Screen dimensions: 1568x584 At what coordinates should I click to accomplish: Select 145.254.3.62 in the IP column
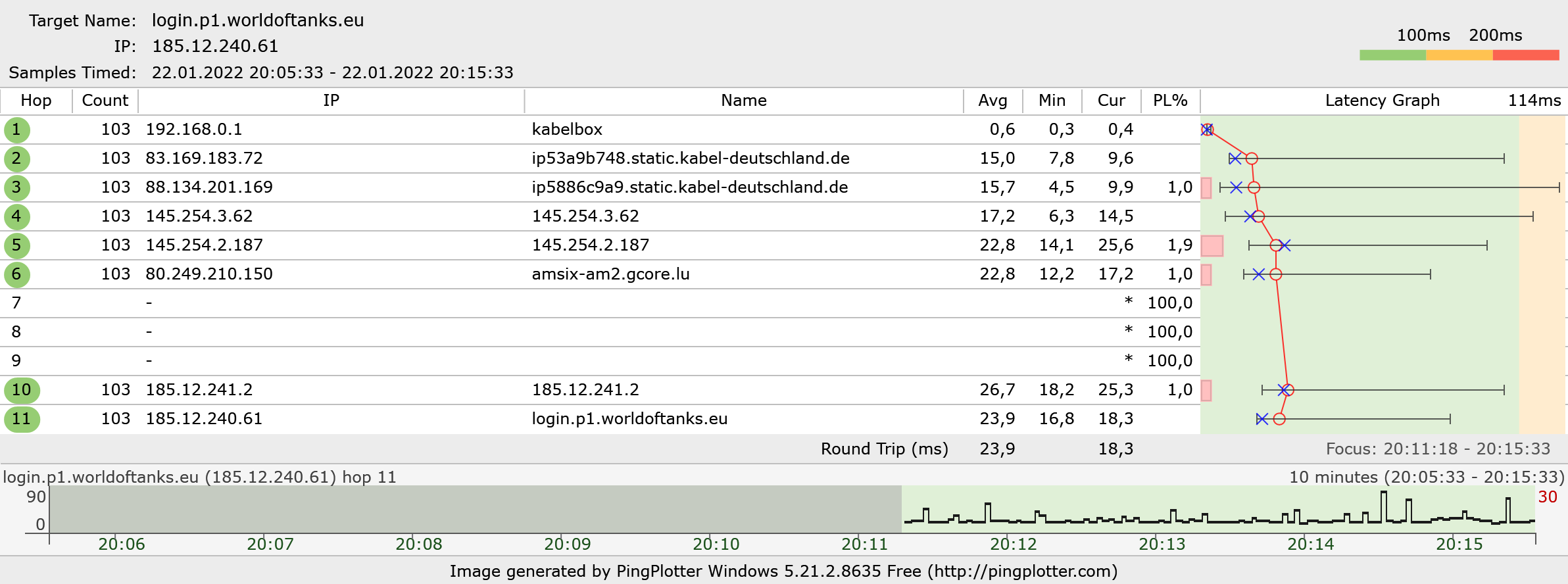[199, 216]
